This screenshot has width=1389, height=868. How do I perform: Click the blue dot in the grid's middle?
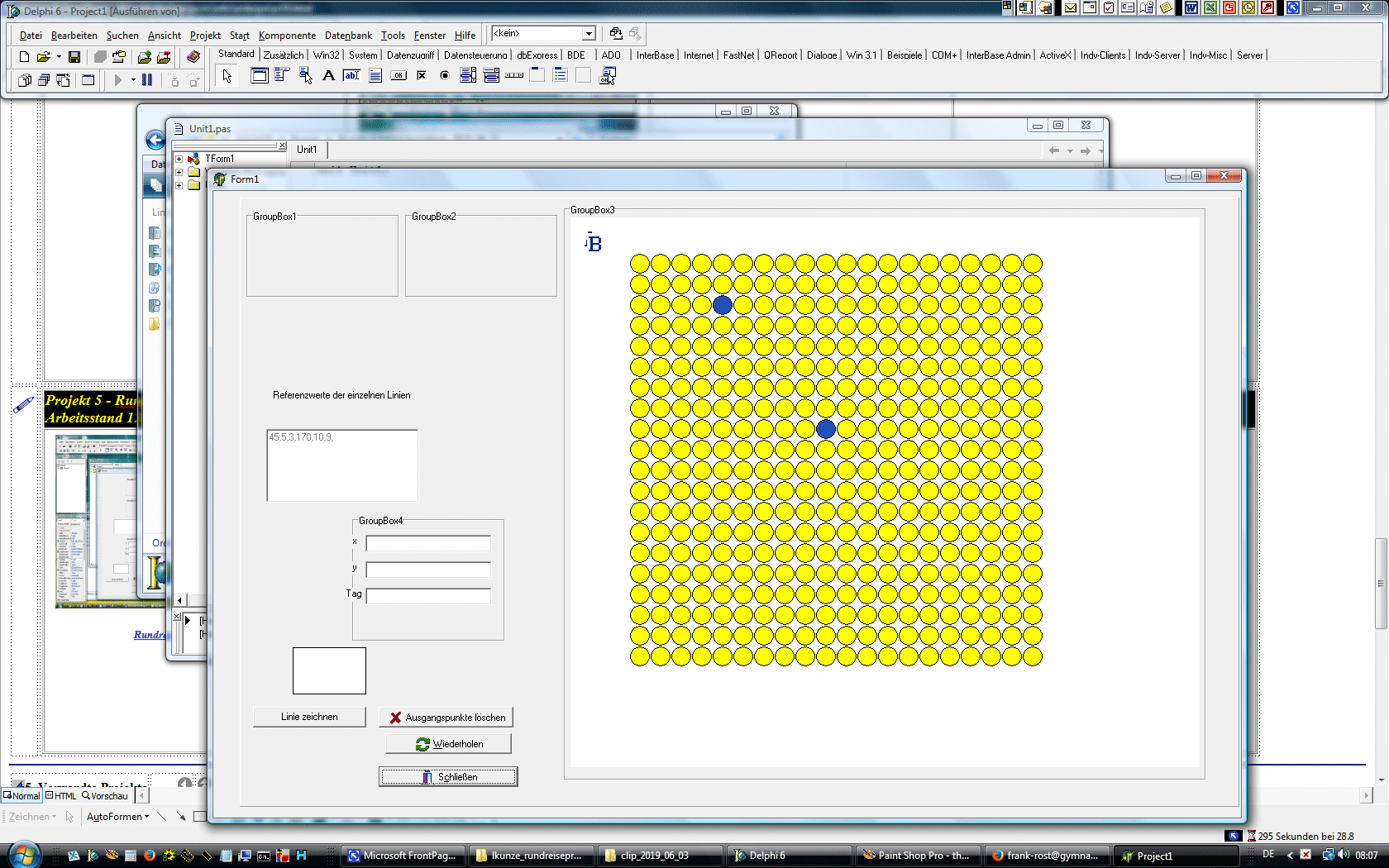tap(826, 429)
